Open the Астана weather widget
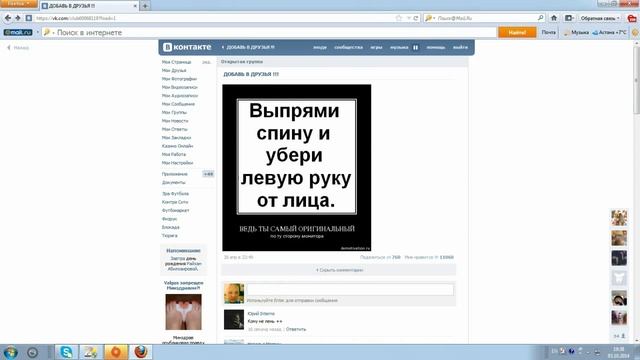640x360 pixels. (x=609, y=32)
